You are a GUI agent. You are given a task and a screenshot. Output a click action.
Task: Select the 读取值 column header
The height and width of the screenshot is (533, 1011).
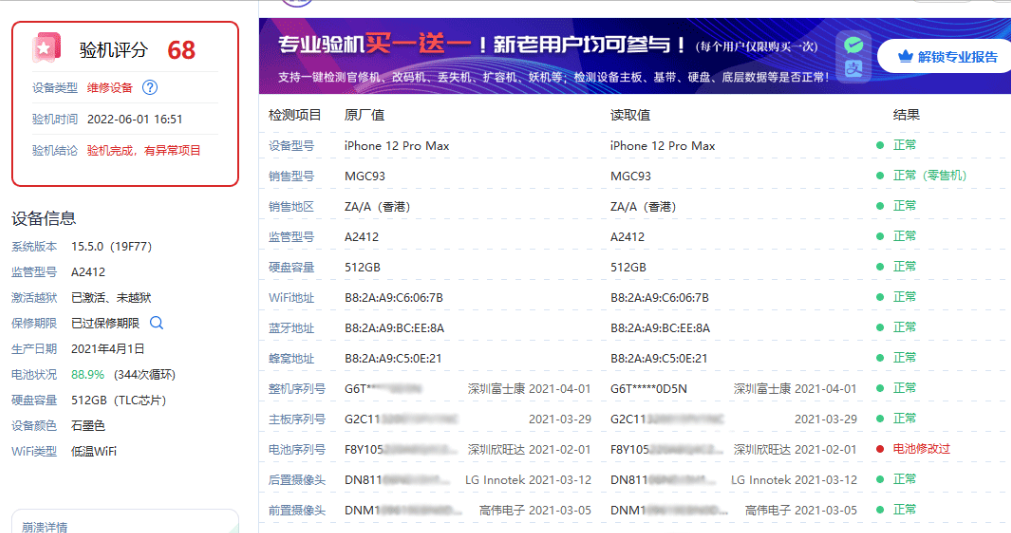click(630, 115)
